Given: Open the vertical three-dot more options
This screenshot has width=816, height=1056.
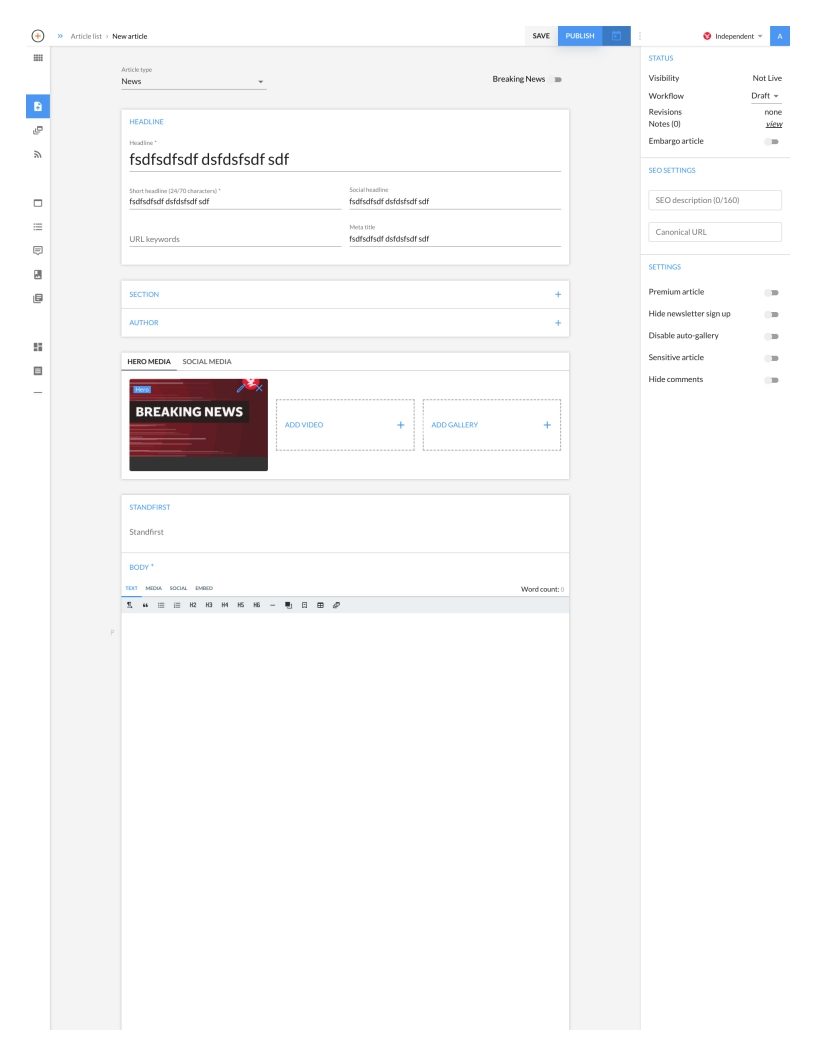Looking at the screenshot, I should pyautogui.click(x=640, y=36).
